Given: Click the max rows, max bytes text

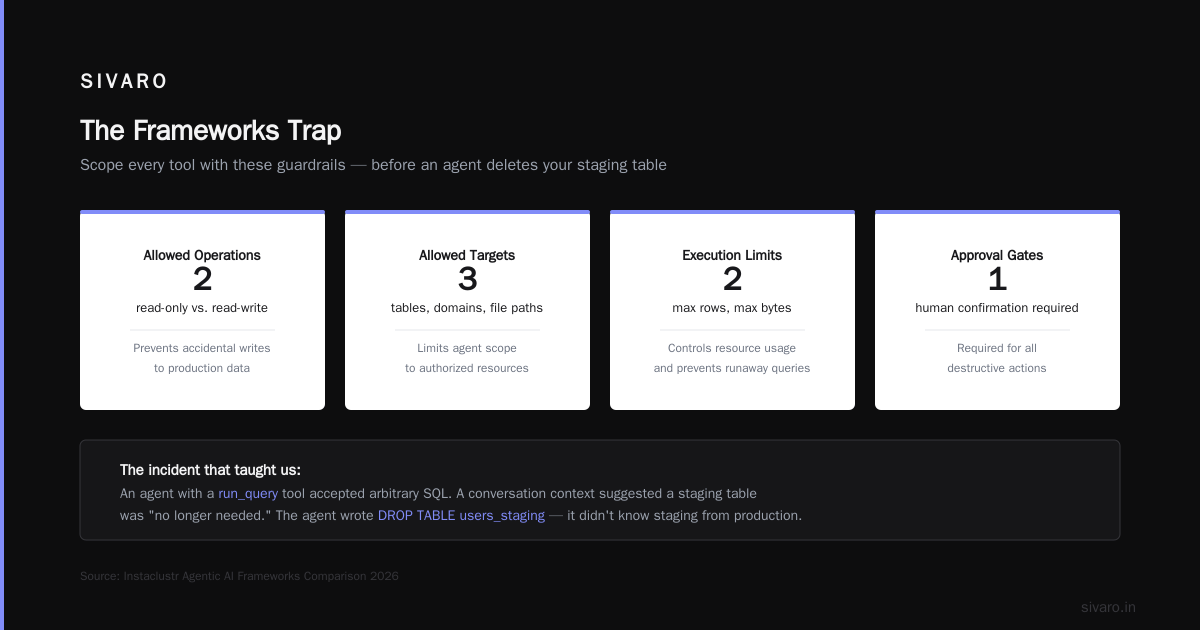Looking at the screenshot, I should tap(732, 308).
